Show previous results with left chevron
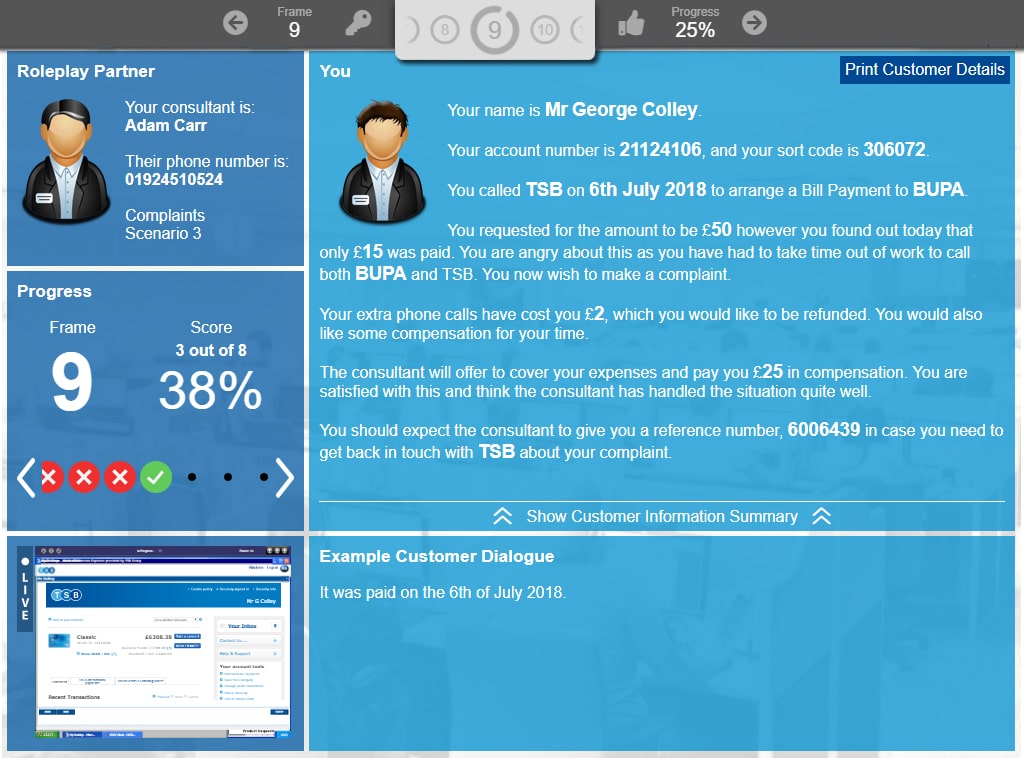This screenshot has height=758, width=1024. point(26,477)
